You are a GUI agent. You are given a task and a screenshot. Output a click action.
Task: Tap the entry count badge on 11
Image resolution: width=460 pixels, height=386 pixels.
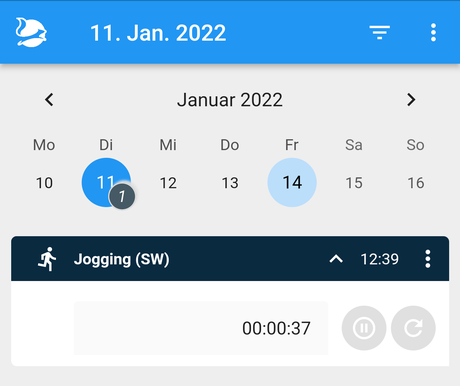coord(122,196)
